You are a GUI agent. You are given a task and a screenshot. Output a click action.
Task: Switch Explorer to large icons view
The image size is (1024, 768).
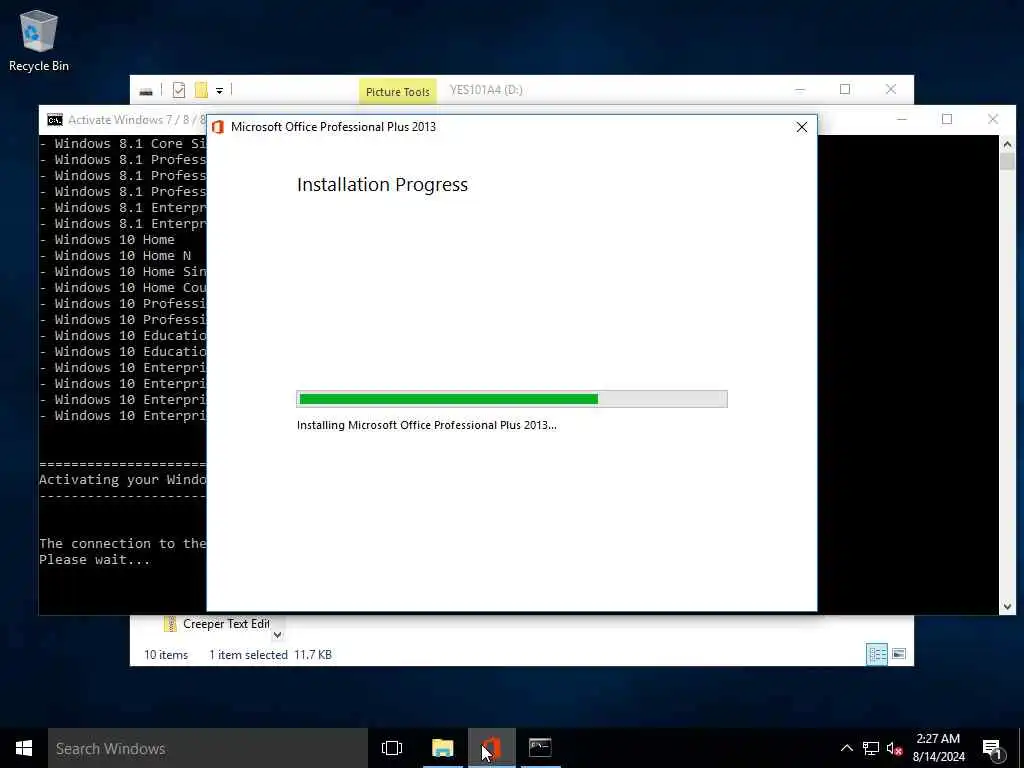pos(899,654)
